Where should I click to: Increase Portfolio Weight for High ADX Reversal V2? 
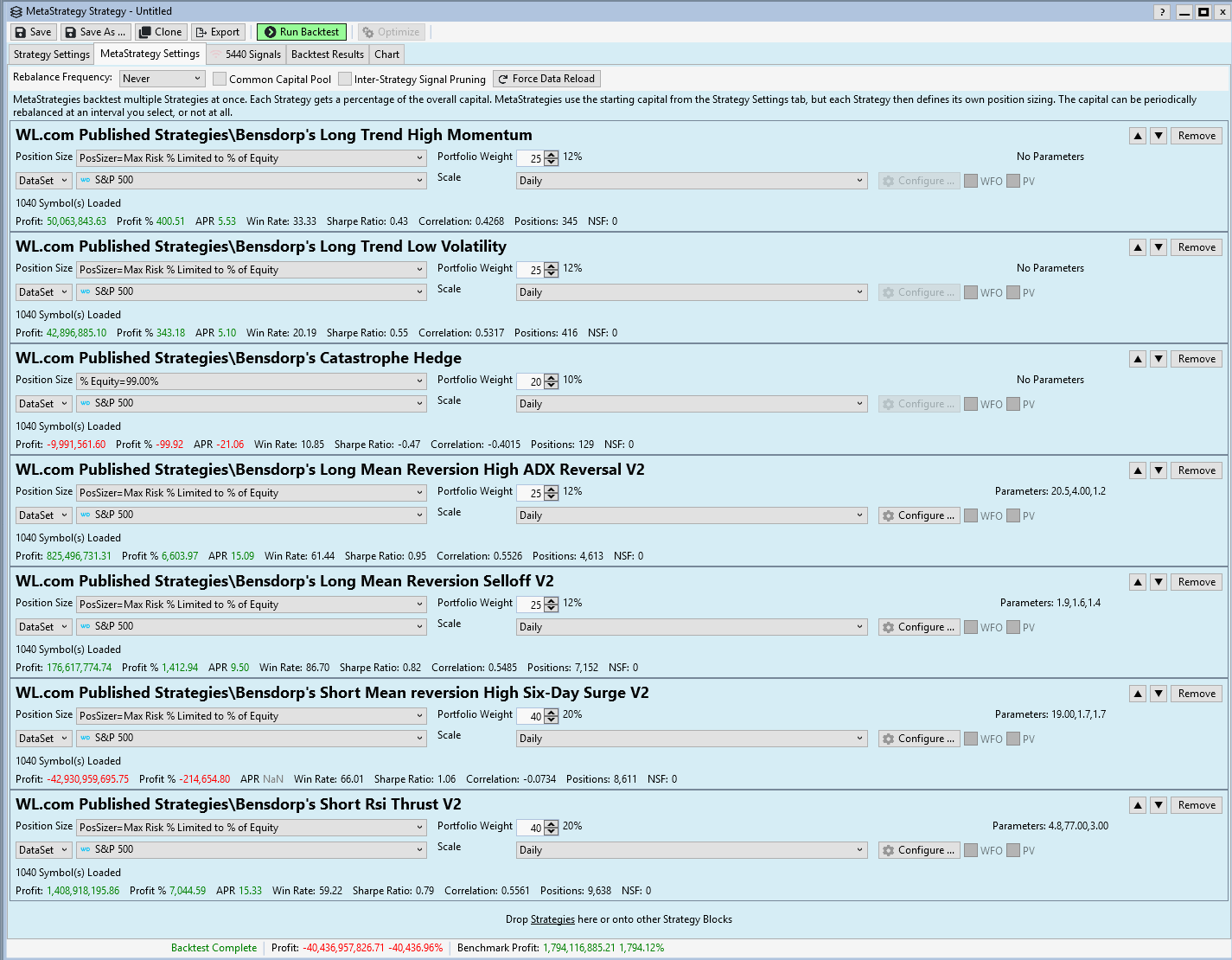pos(552,489)
